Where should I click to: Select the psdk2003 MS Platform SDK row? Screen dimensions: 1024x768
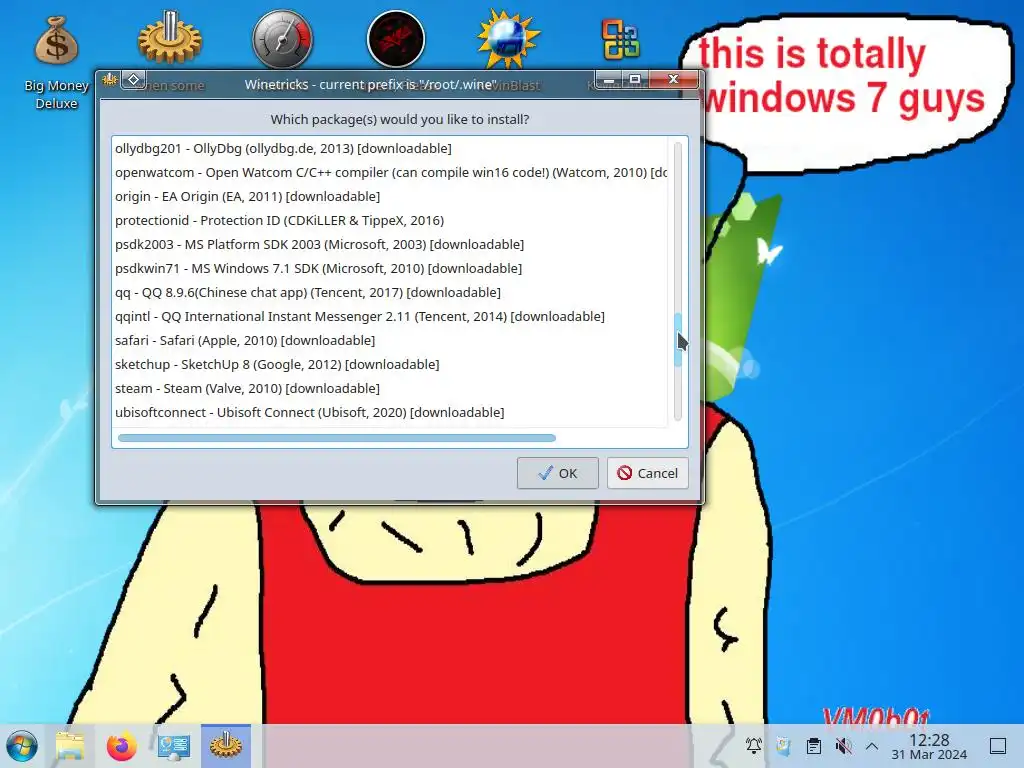pyautogui.click(x=391, y=244)
